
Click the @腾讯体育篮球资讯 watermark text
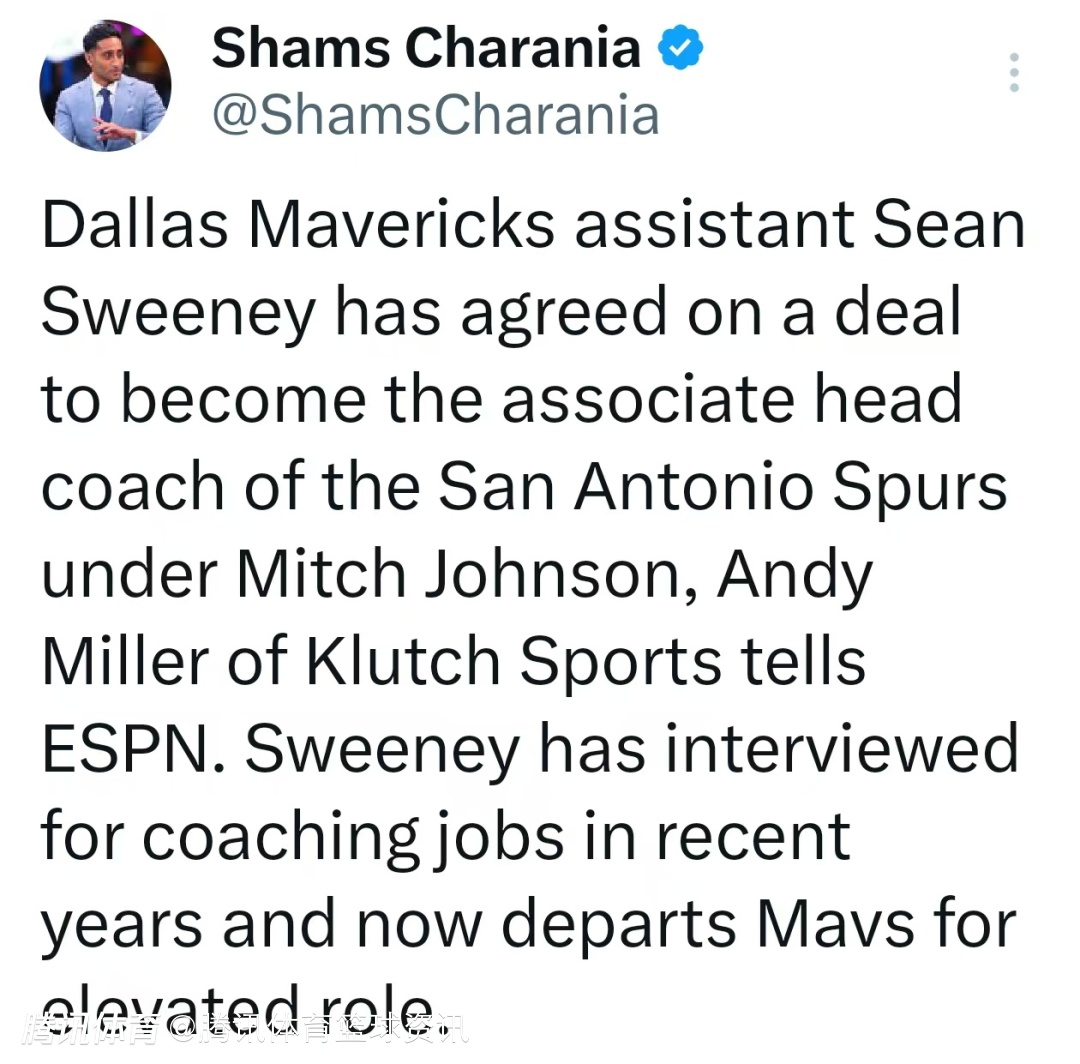tap(319, 1030)
